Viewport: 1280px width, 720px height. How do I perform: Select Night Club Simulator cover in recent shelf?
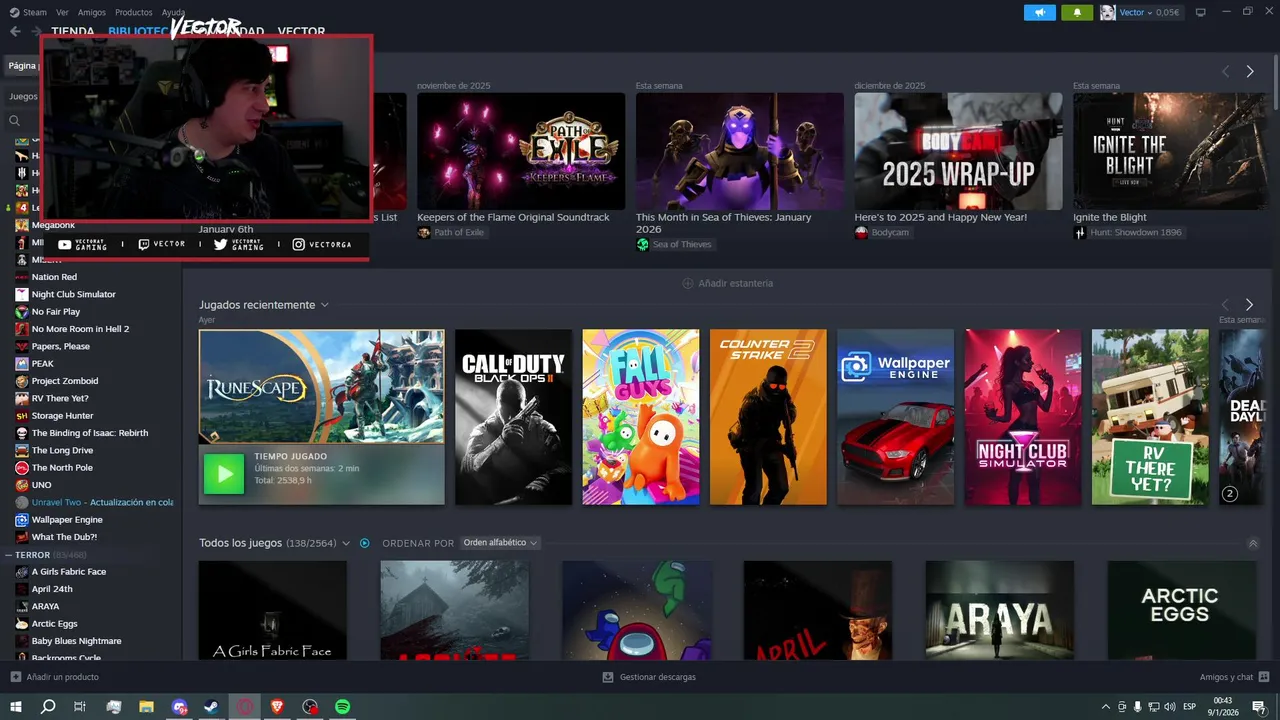point(1023,417)
